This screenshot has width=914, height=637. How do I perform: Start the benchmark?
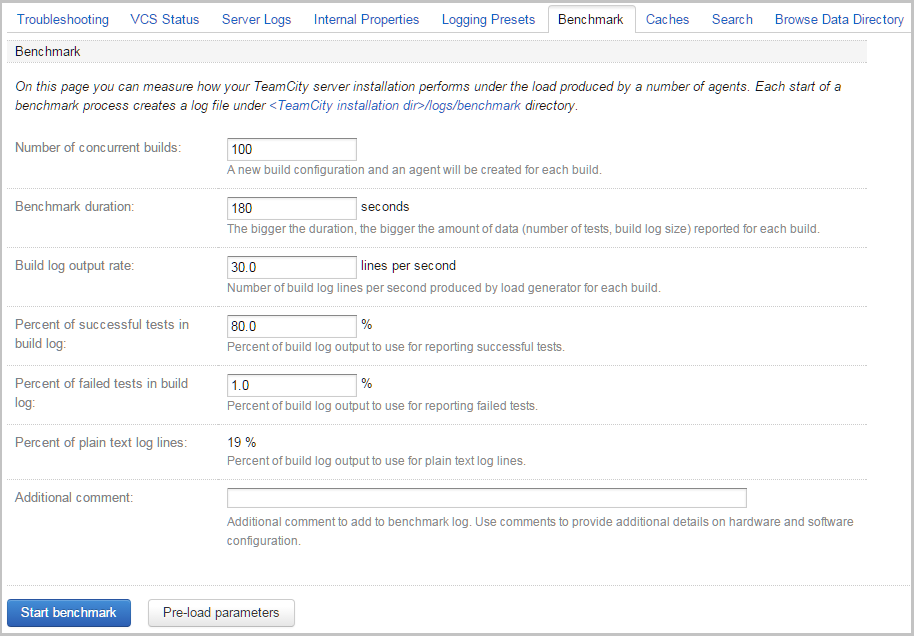69,613
